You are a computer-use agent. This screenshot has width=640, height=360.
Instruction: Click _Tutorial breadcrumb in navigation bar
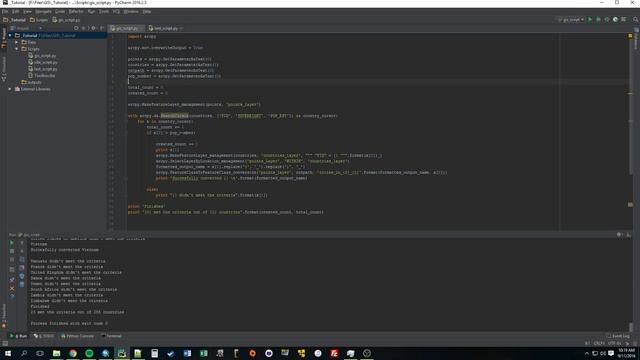[15, 20]
